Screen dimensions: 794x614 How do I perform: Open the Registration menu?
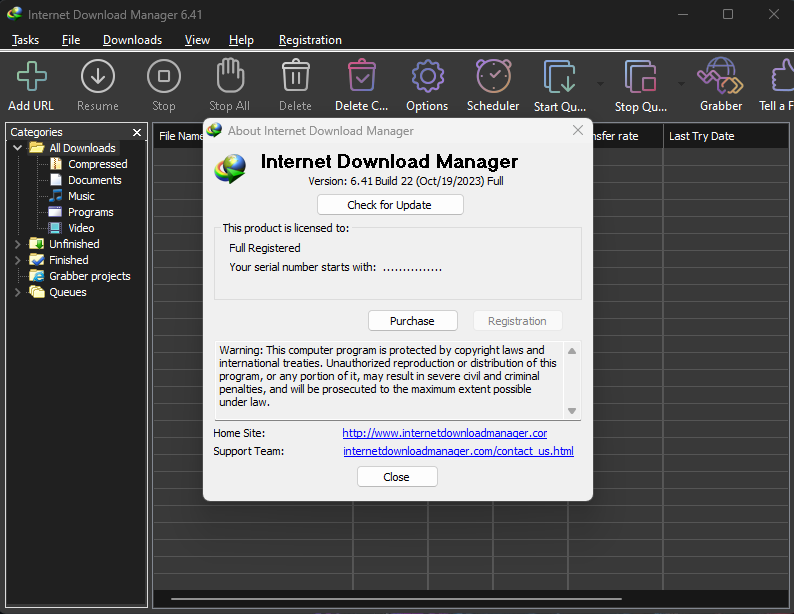tap(310, 40)
